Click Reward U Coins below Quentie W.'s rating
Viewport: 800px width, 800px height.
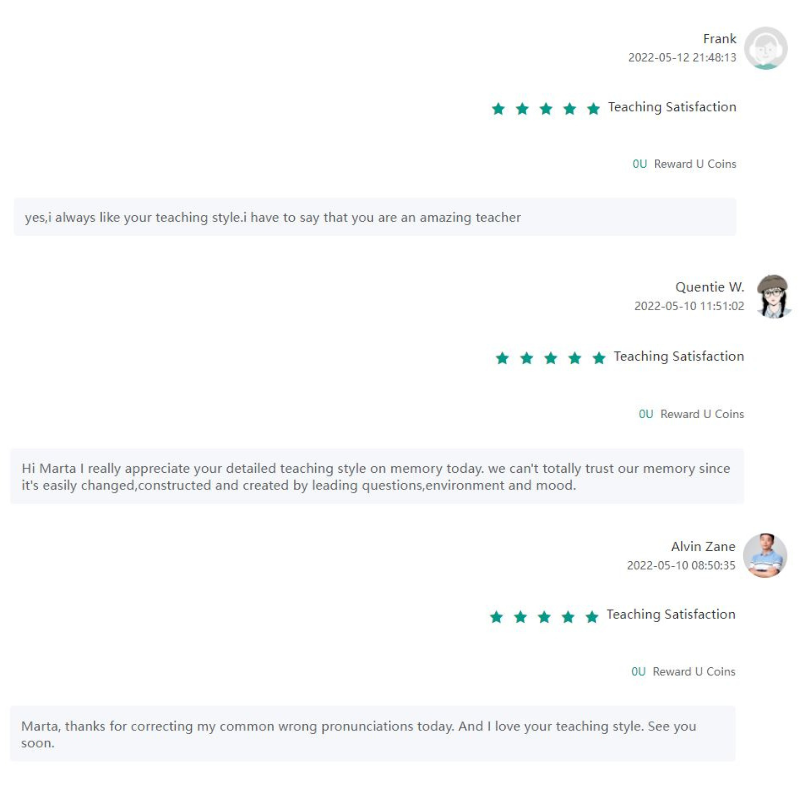pos(704,414)
